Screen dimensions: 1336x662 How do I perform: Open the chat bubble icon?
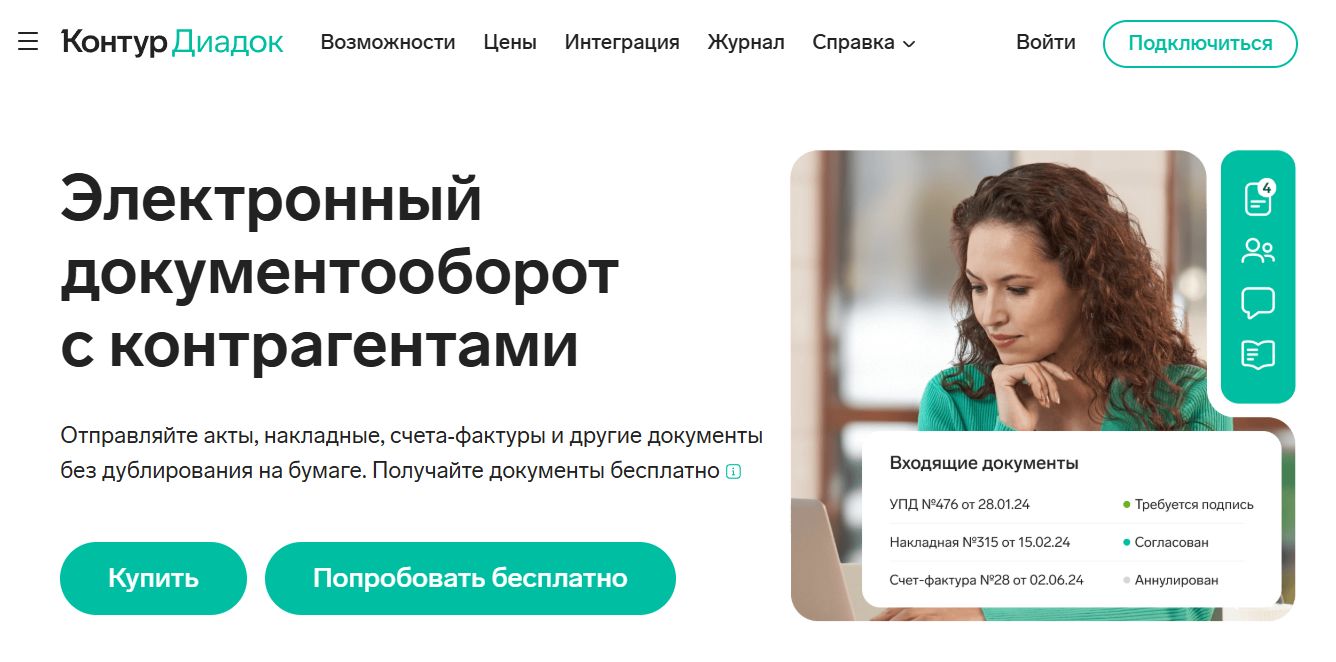pyautogui.click(x=1258, y=303)
